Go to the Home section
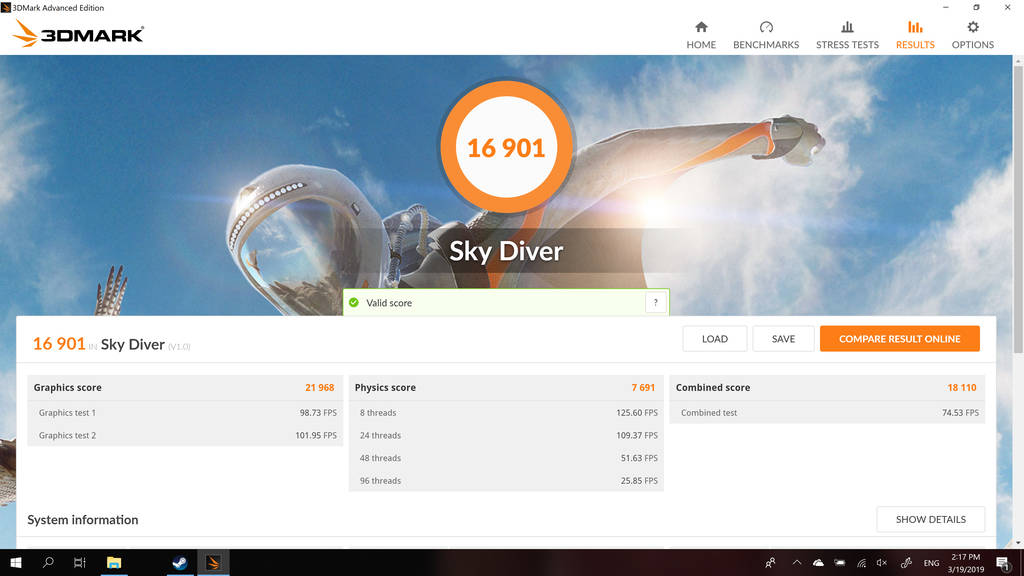The height and width of the screenshot is (576, 1024). [x=701, y=35]
